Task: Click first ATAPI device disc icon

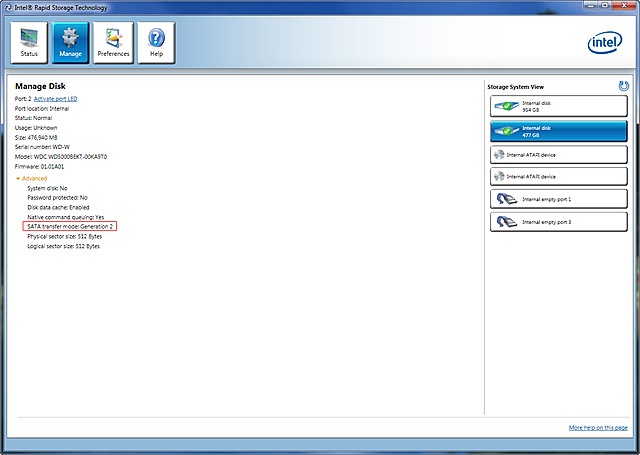Action: [x=499, y=155]
